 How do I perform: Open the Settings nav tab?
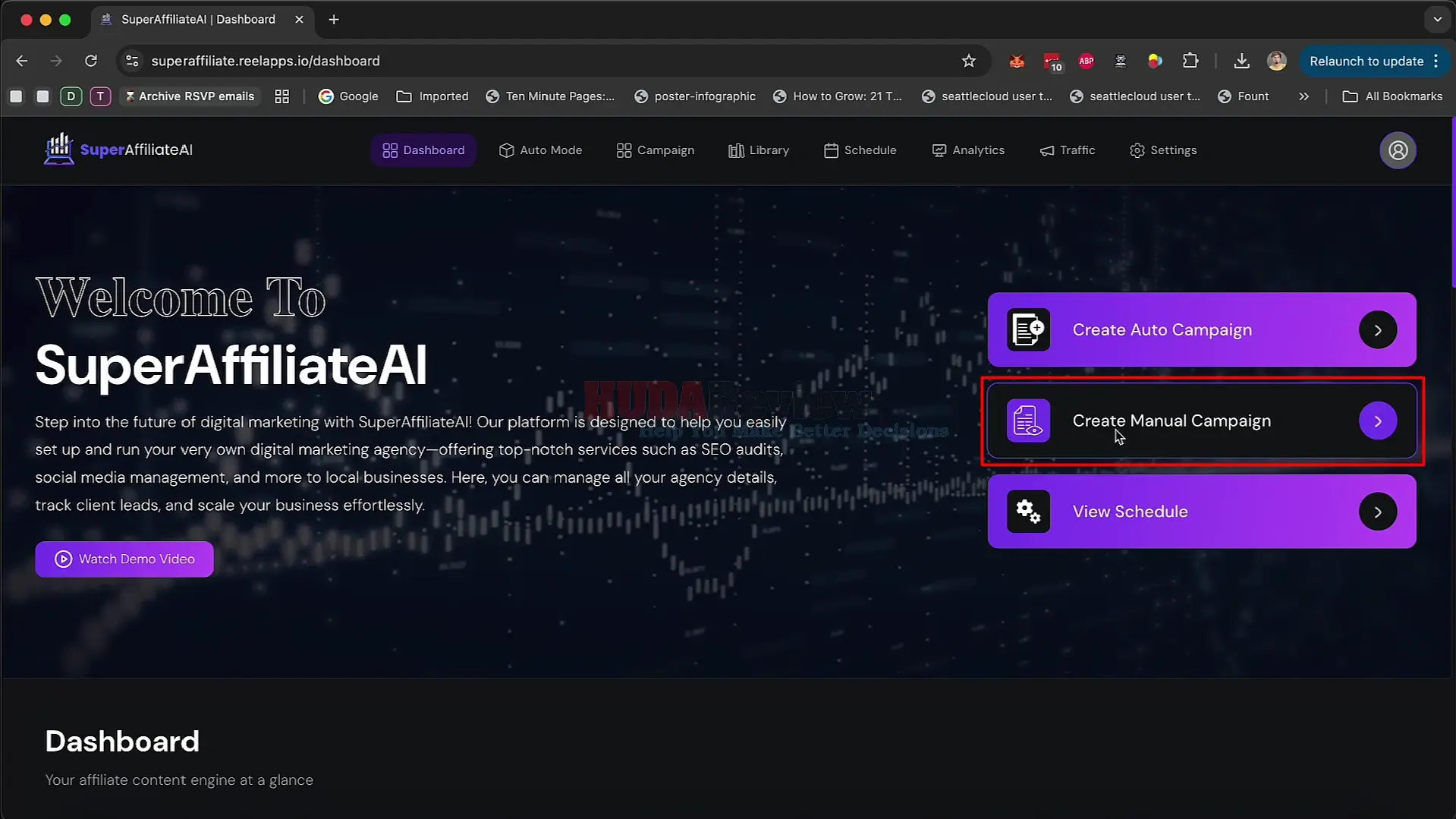coord(1163,150)
